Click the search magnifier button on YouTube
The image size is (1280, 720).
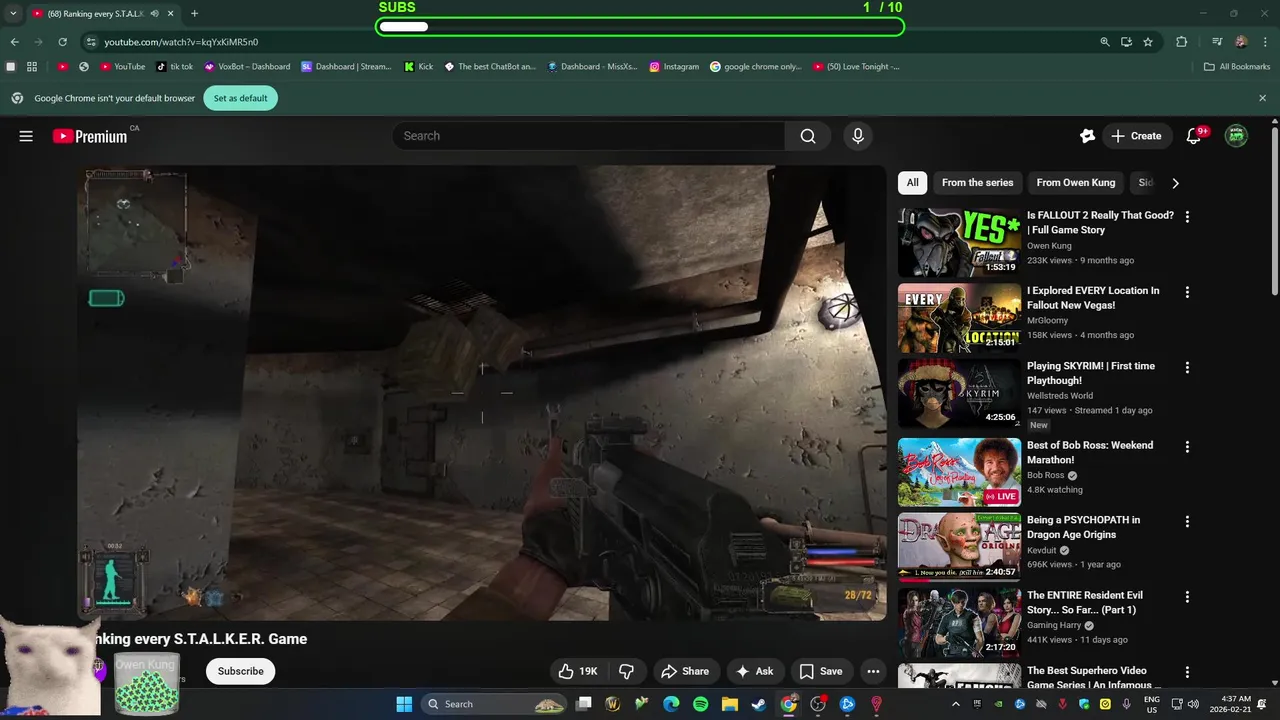[x=808, y=136]
